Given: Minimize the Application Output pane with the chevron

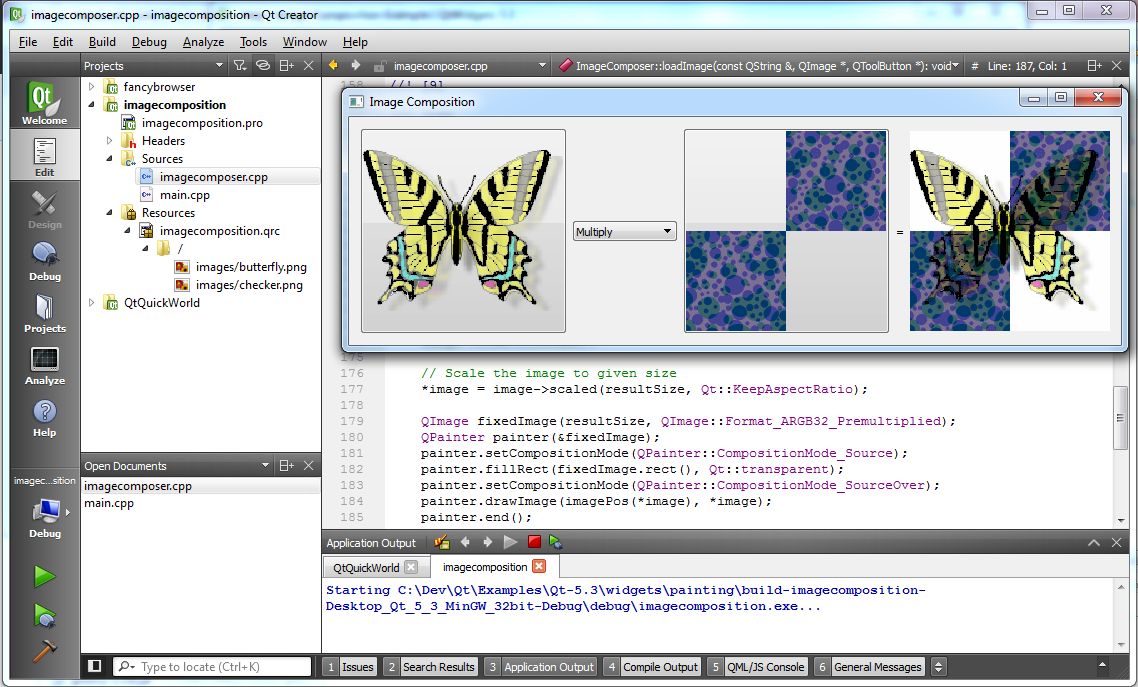Looking at the screenshot, I should pyautogui.click(x=1094, y=543).
